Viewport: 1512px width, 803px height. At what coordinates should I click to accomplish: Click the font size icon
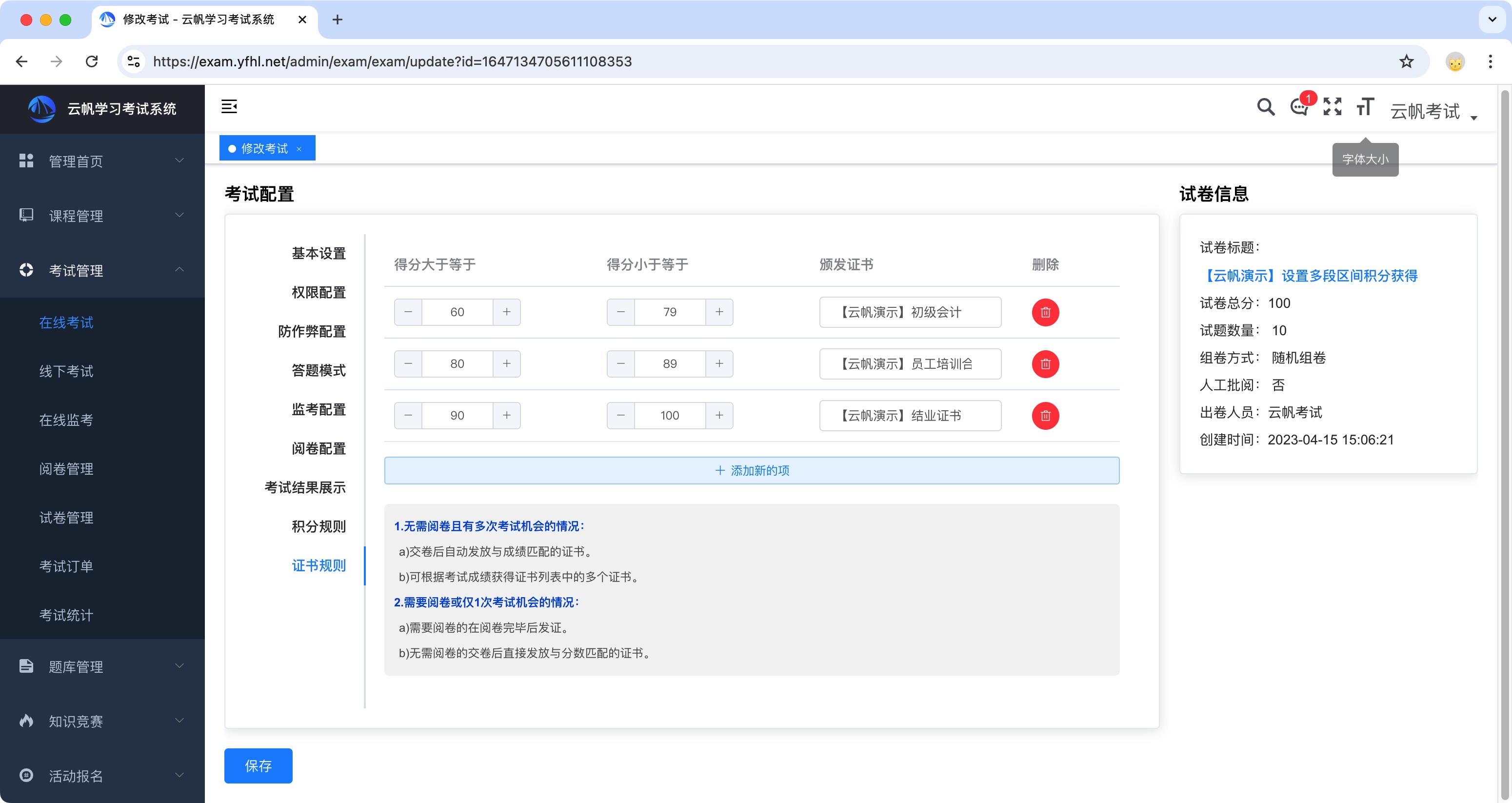click(x=1365, y=107)
